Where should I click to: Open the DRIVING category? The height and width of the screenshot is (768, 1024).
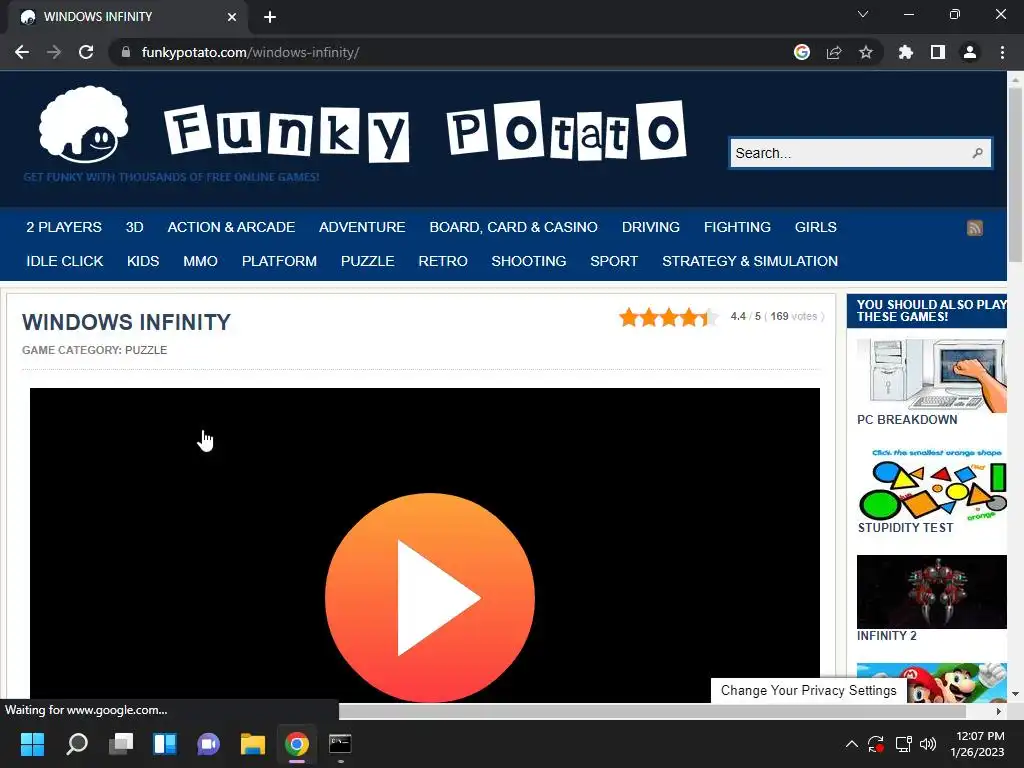[650, 227]
